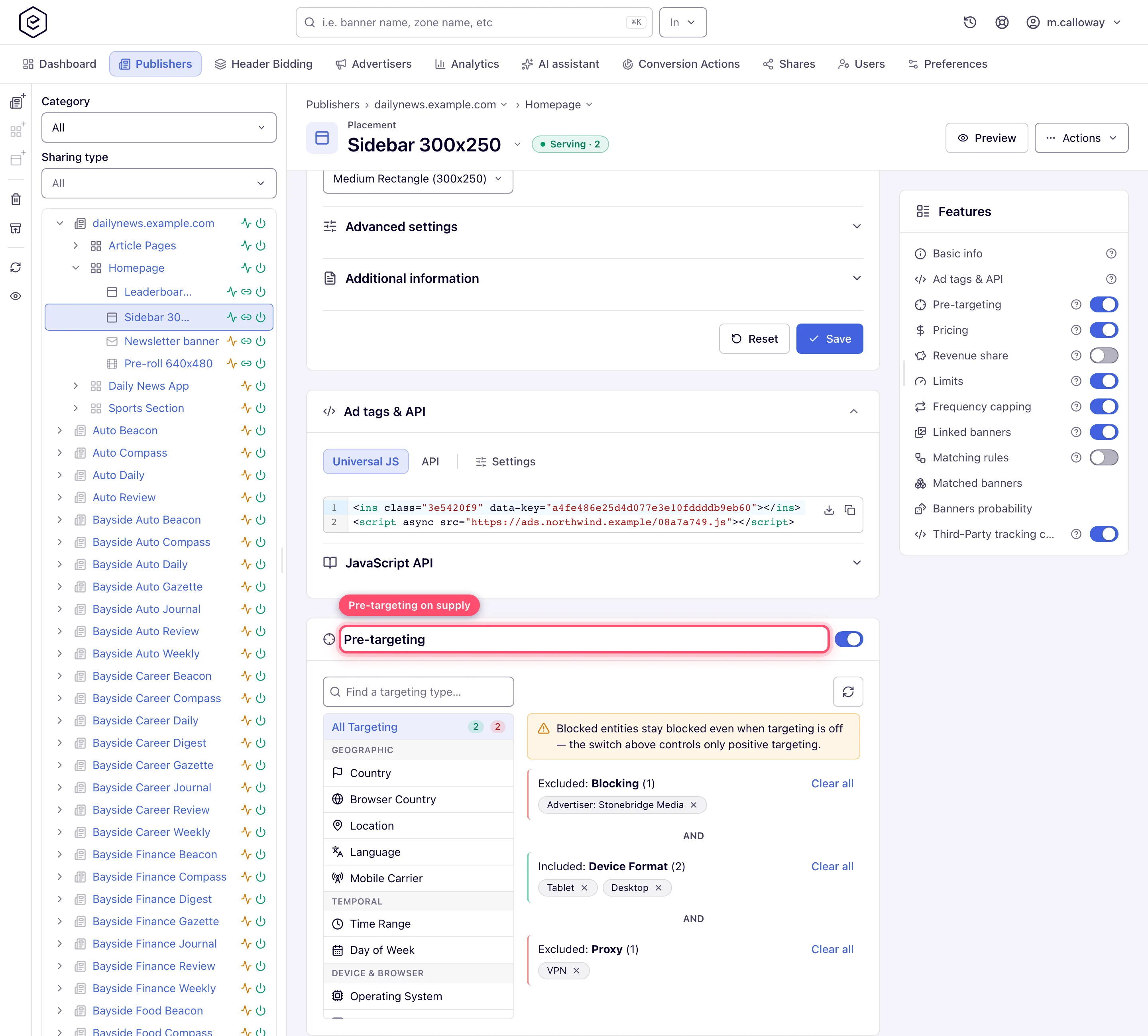1148x1036 pixels.
Task: Open the support lifebuoy icon
Action: [1002, 22]
